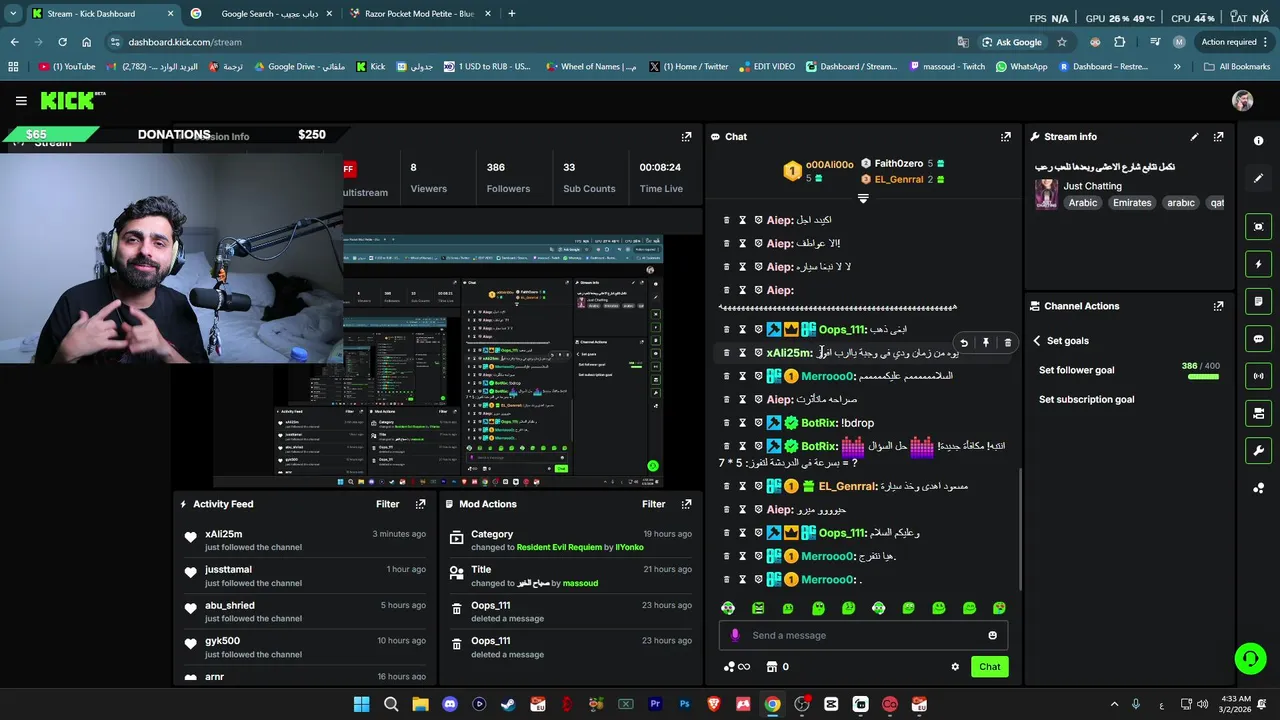Screen dimensions: 1280x720
Task: Timeout BotRix !bdrop message with hourglass icon
Action: (x=742, y=423)
